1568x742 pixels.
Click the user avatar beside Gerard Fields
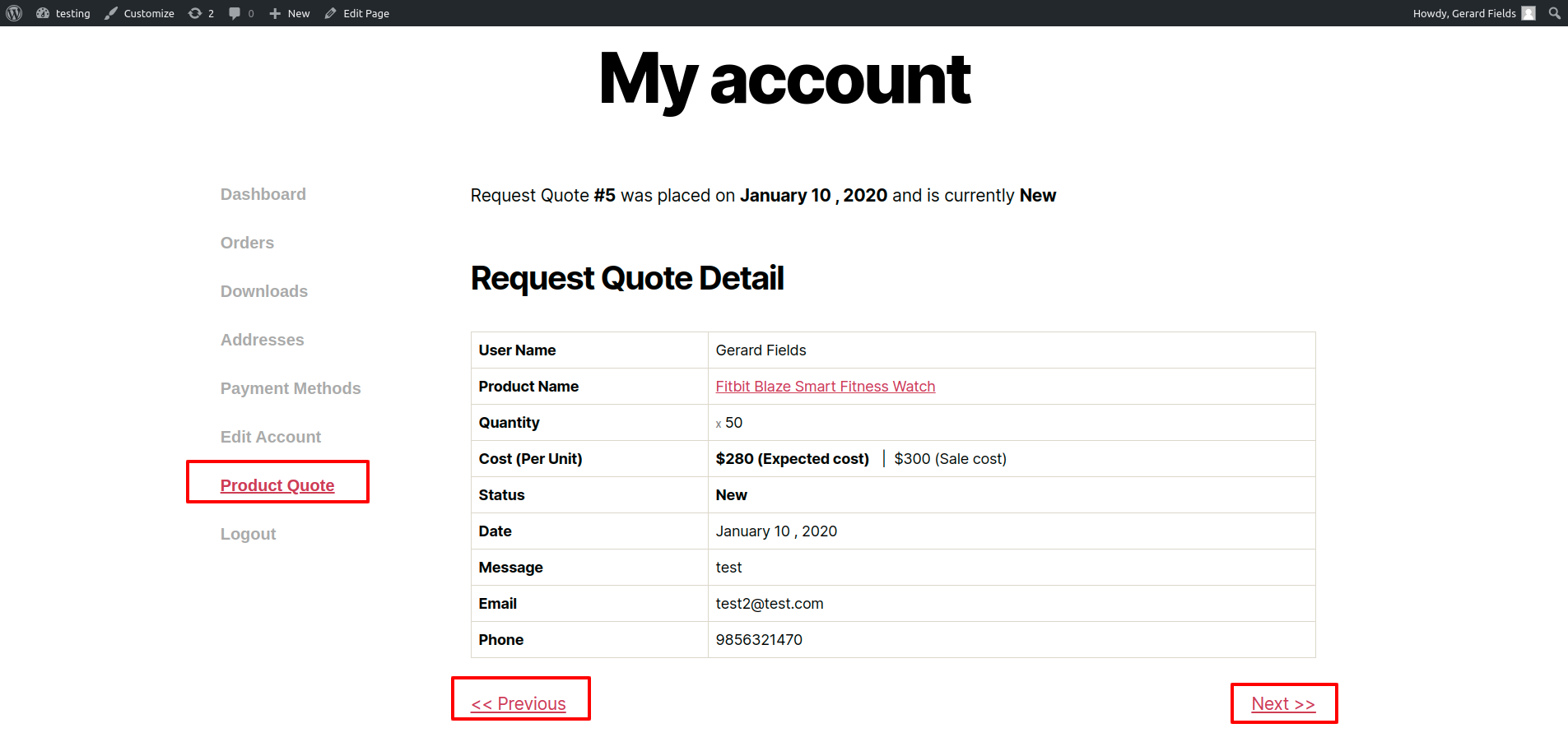point(1528,13)
